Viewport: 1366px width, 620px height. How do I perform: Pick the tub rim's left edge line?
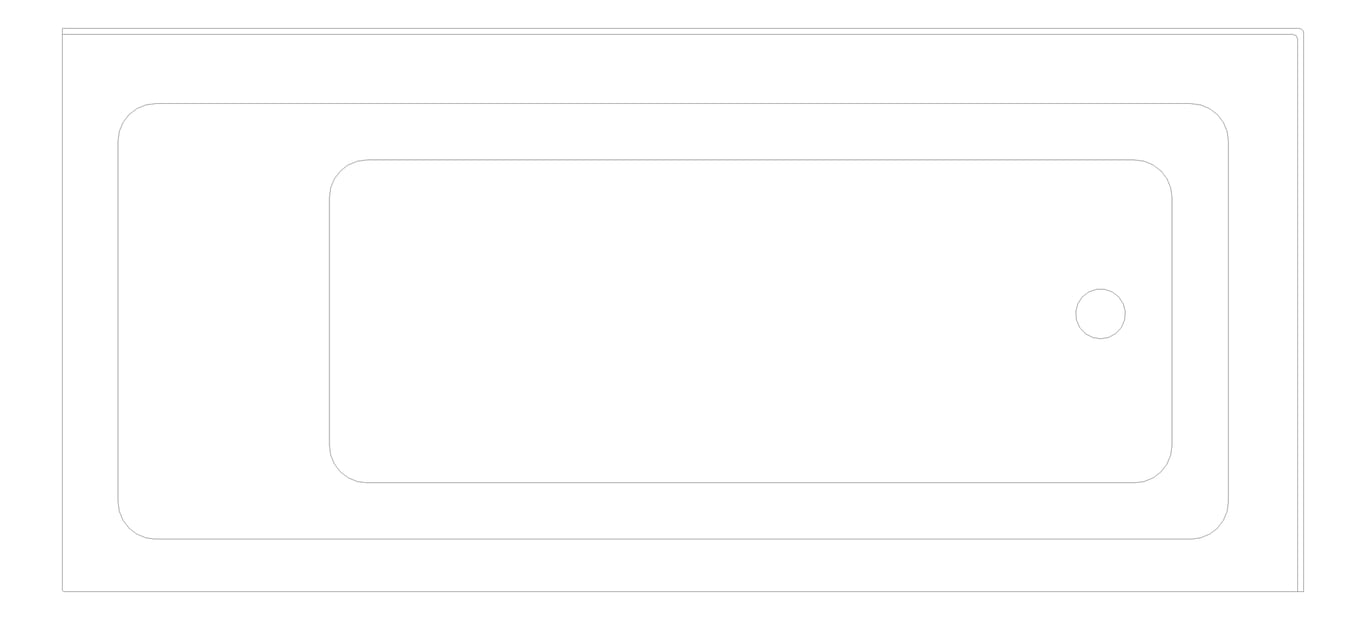coord(118,320)
